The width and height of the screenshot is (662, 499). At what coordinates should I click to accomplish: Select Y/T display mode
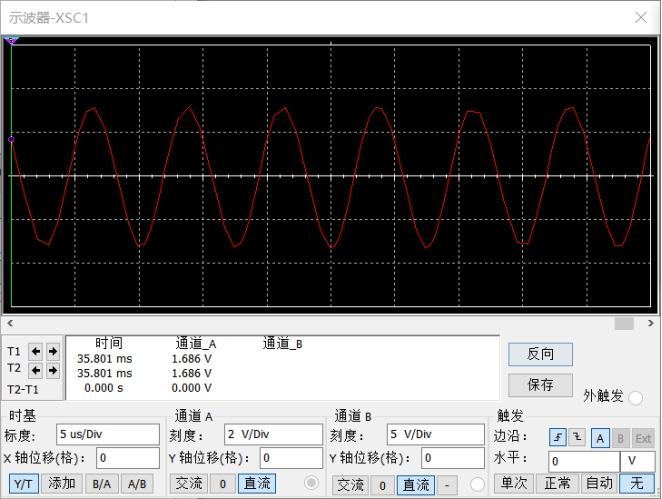pos(24,484)
